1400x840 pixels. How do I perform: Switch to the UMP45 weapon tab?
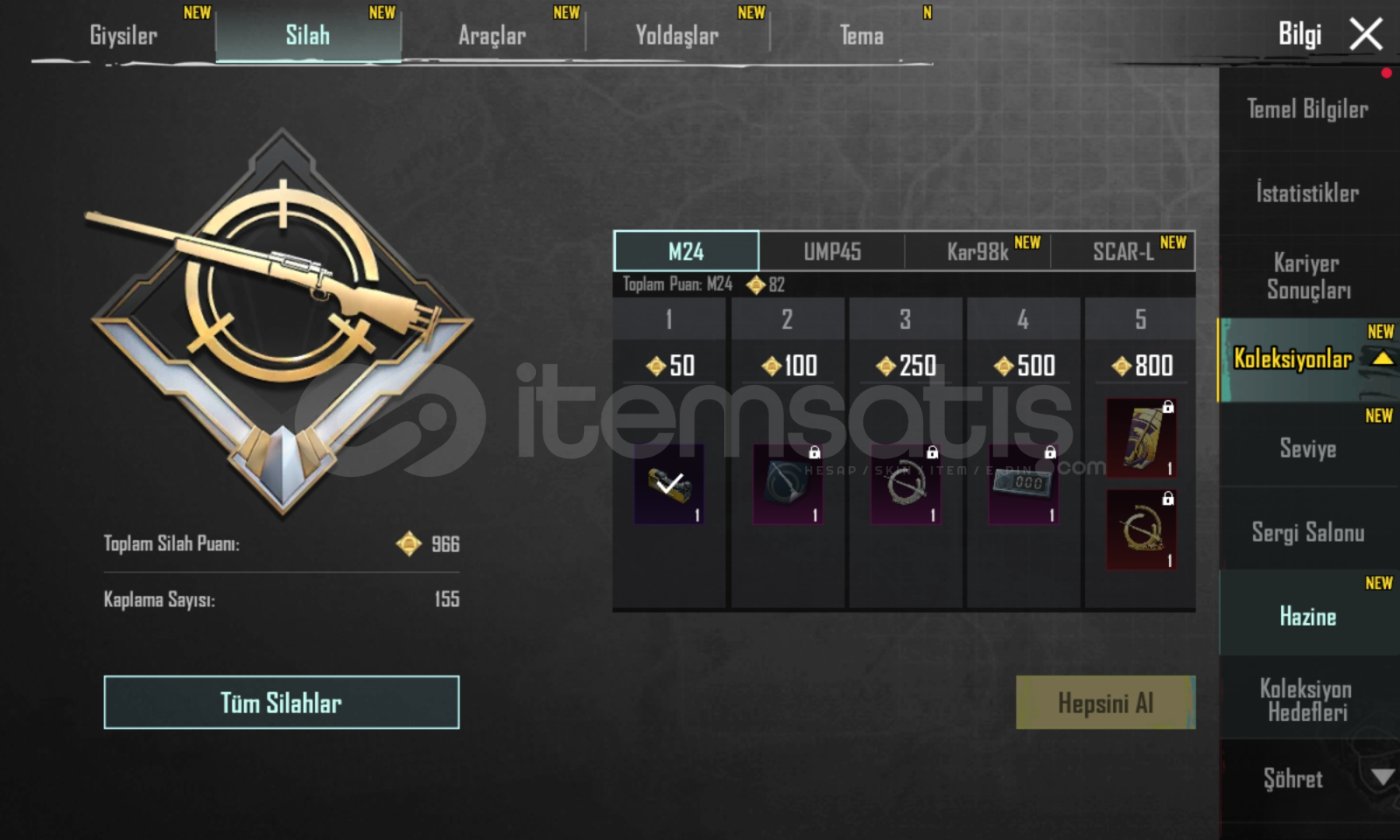pyautogui.click(x=832, y=251)
